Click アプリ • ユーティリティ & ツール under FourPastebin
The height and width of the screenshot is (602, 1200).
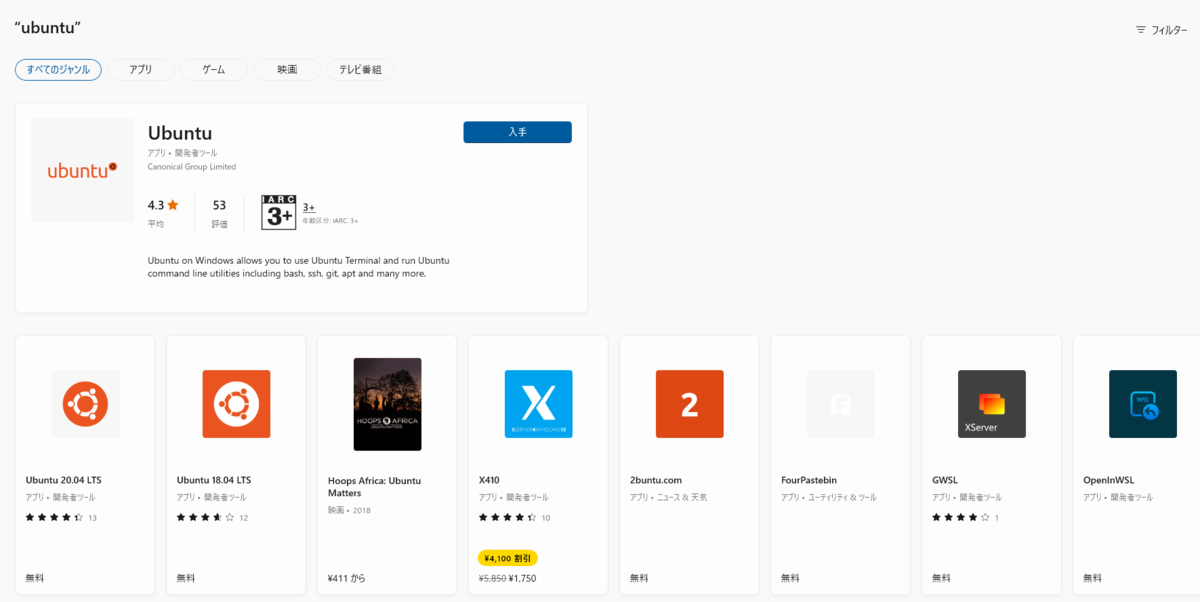point(829,497)
